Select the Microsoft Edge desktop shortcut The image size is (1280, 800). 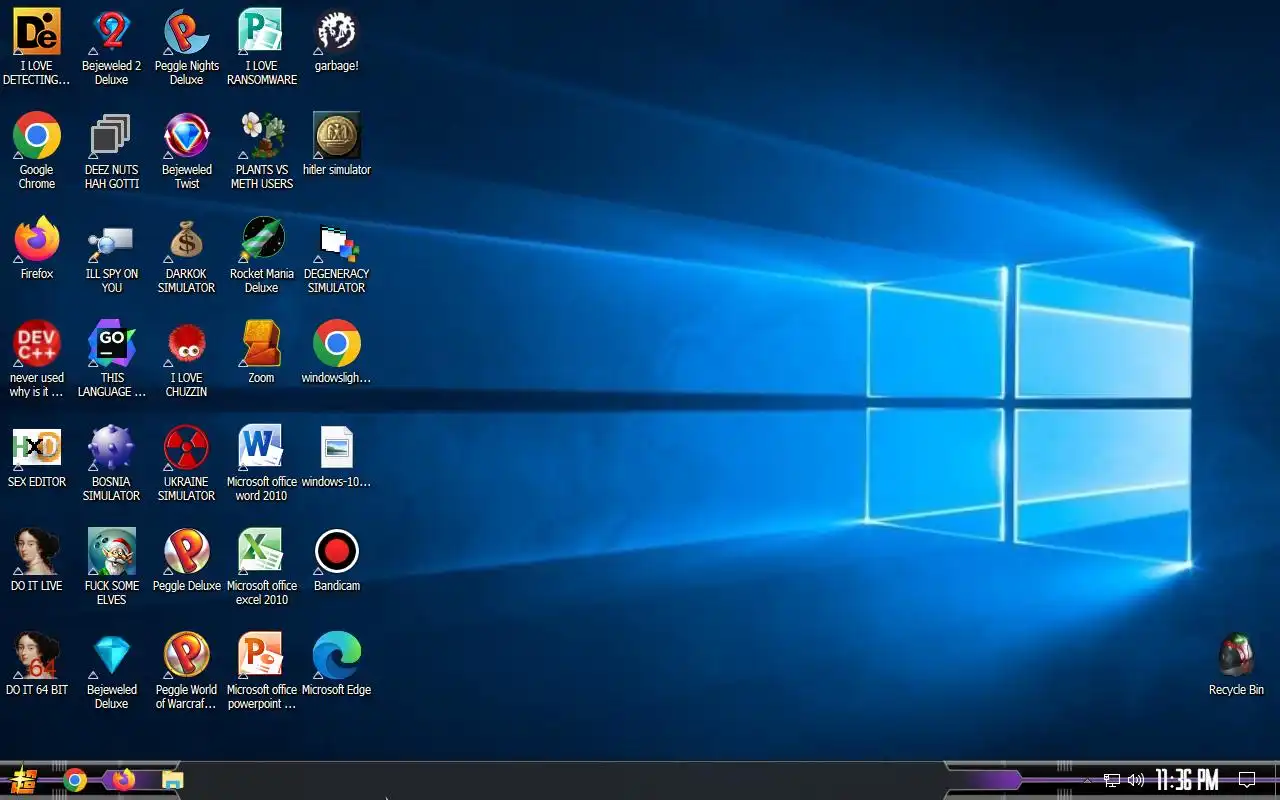(x=337, y=664)
